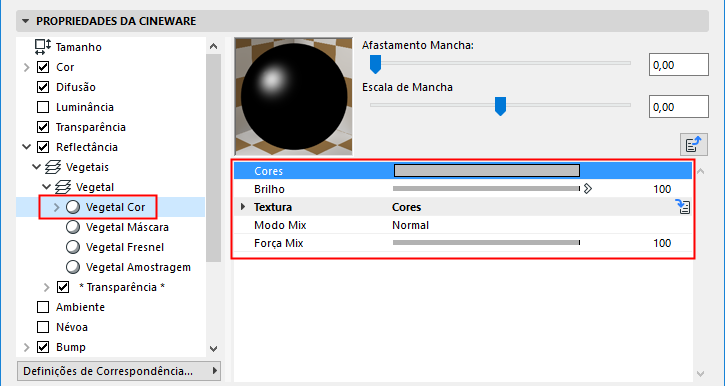Collapse the Reflectância tree item
Viewport: 725px width, 386px height.
point(26,147)
